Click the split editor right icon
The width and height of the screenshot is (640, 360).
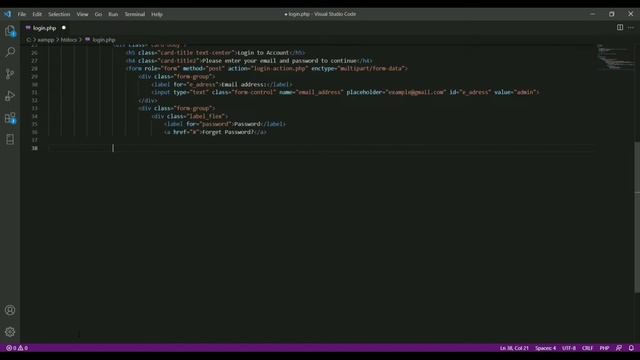pos(620,27)
